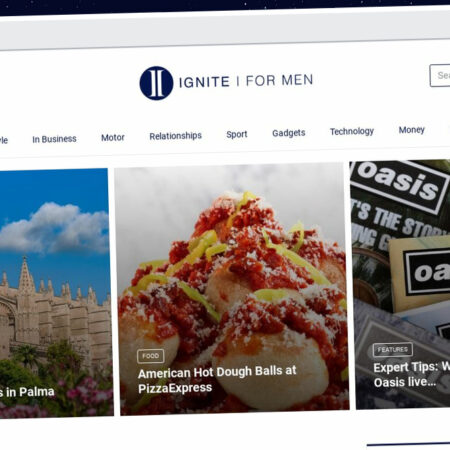
Task: Open American Hot Dough Balls article headline
Action: (217, 379)
